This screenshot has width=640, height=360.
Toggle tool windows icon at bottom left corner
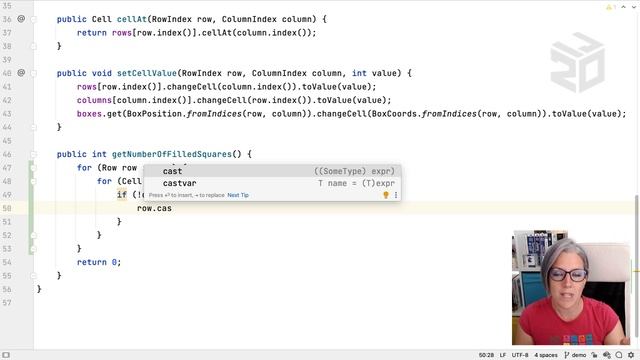[6, 355]
